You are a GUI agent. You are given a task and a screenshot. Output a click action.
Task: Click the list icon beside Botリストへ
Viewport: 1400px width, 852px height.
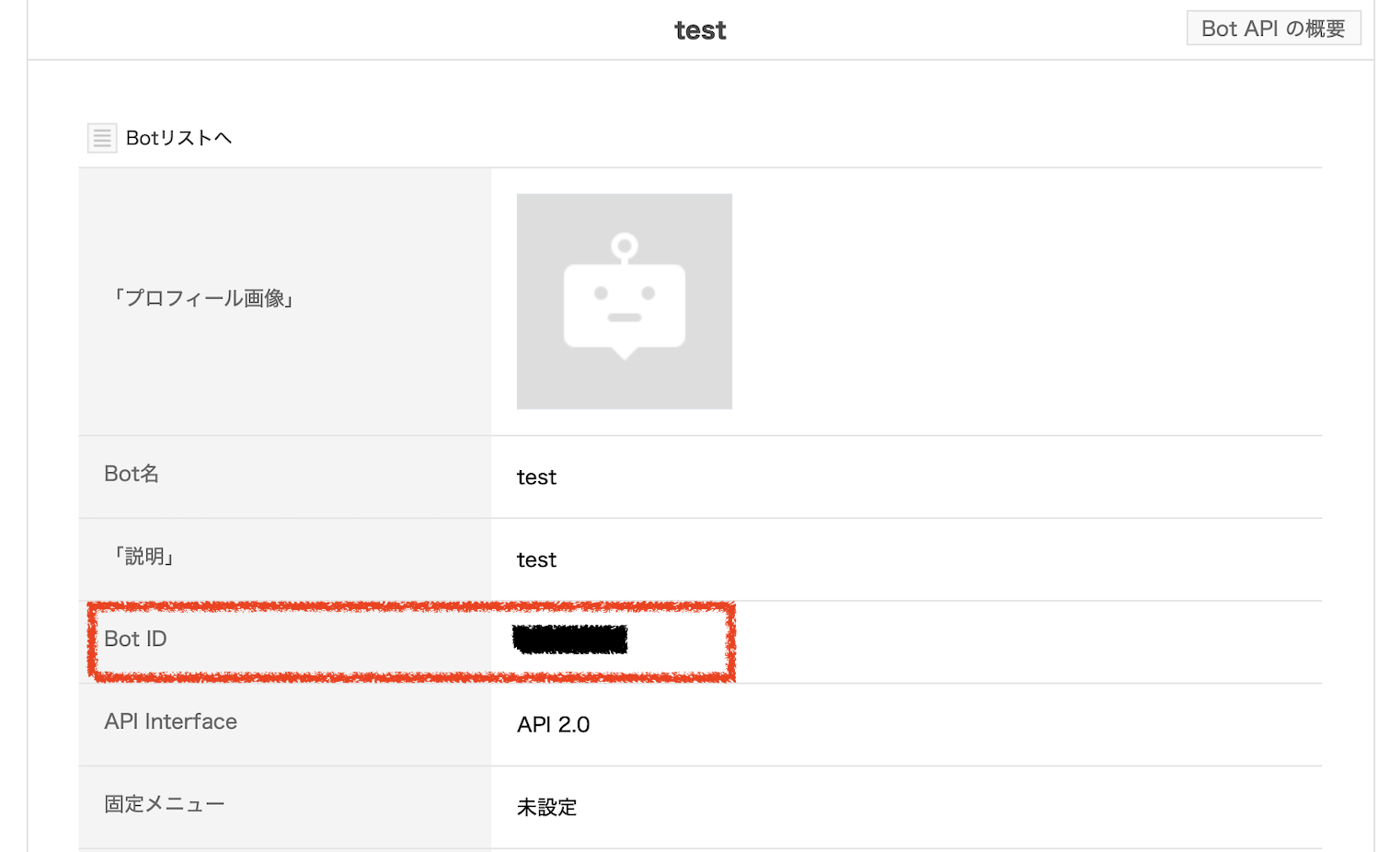[x=101, y=137]
